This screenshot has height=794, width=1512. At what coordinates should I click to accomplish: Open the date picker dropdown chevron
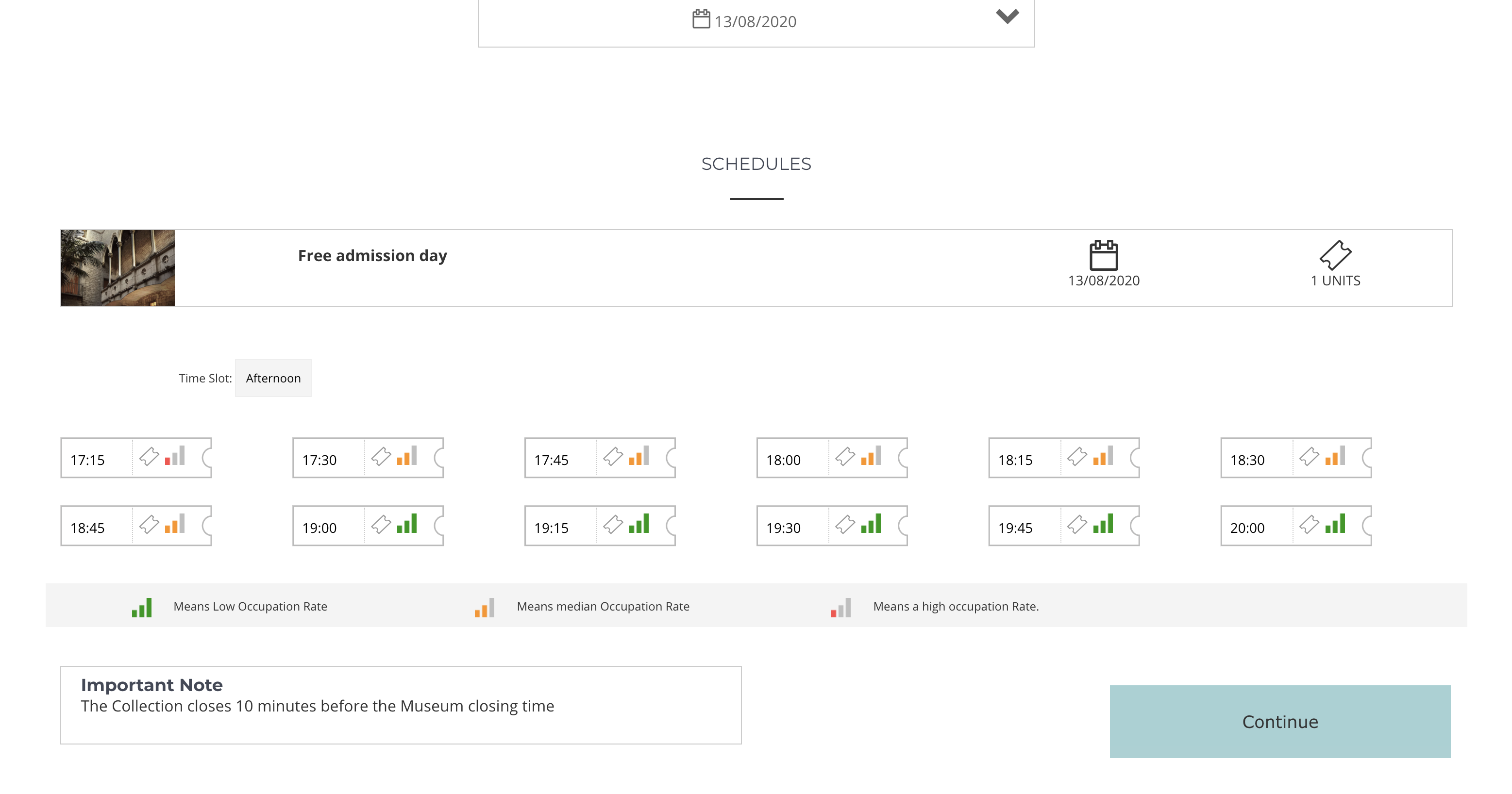pyautogui.click(x=1007, y=17)
